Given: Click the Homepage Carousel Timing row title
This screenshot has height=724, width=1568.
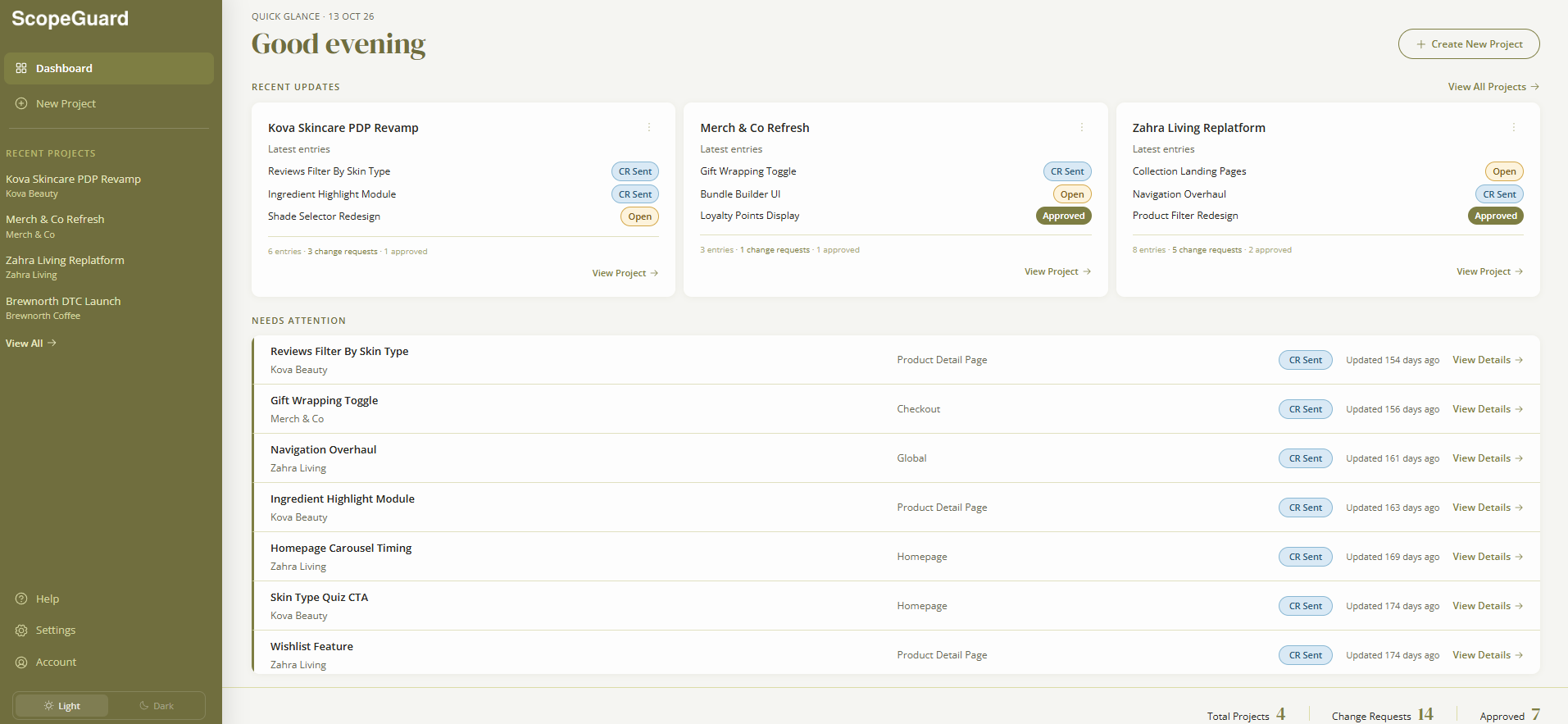Looking at the screenshot, I should (x=341, y=549).
